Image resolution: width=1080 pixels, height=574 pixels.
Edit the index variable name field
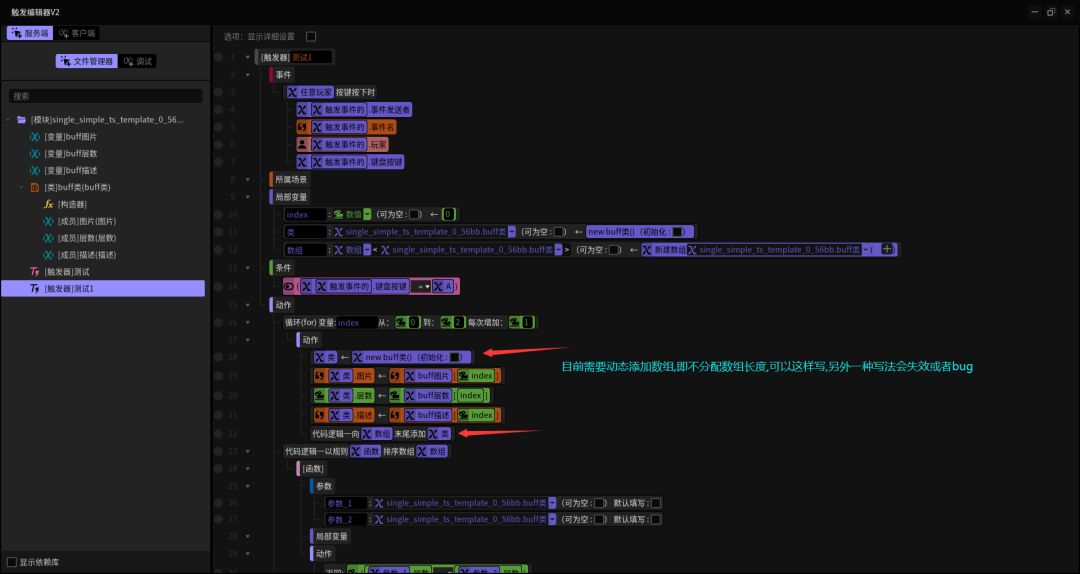point(306,214)
